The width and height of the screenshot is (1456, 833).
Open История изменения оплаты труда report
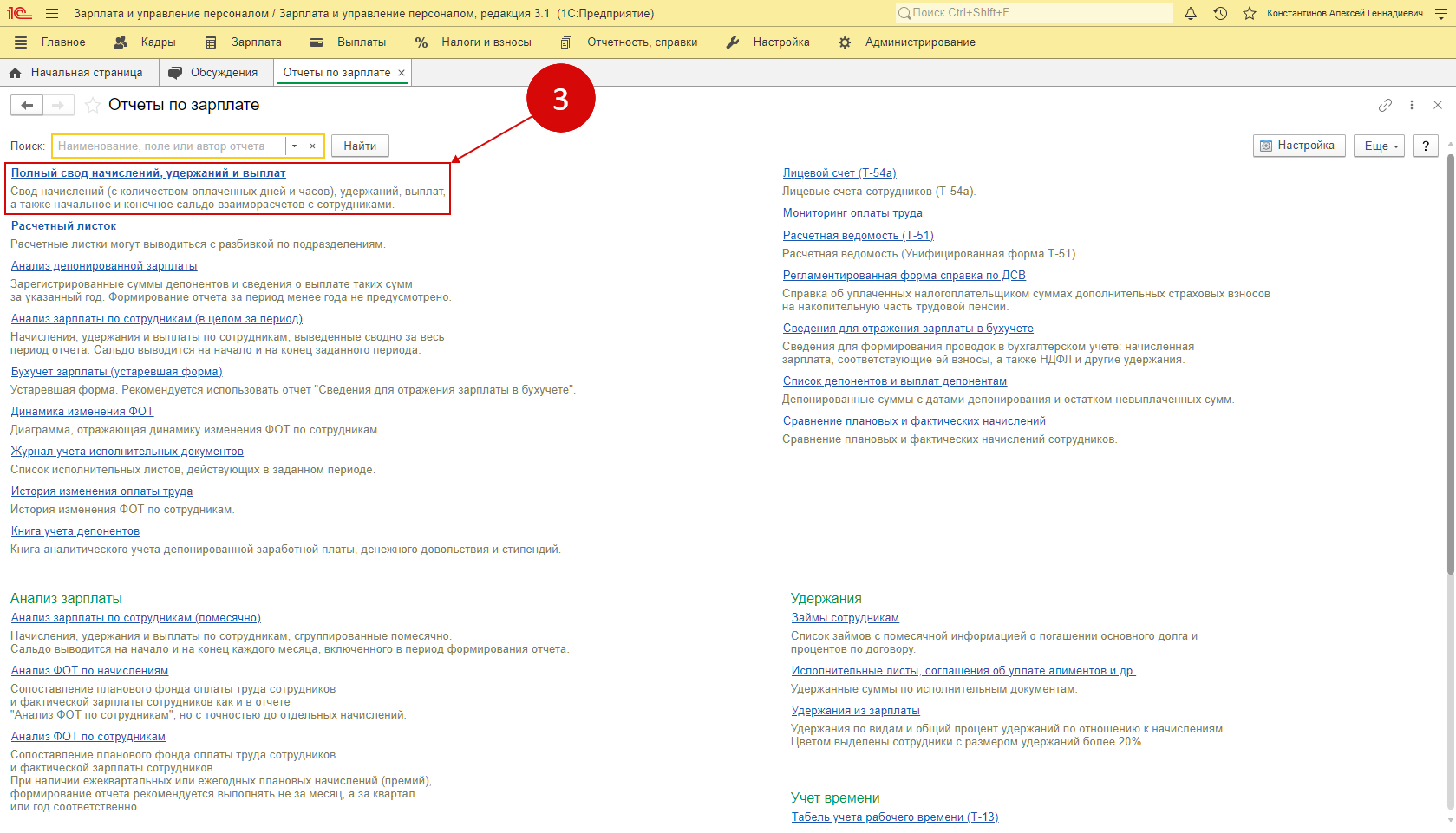point(101,491)
